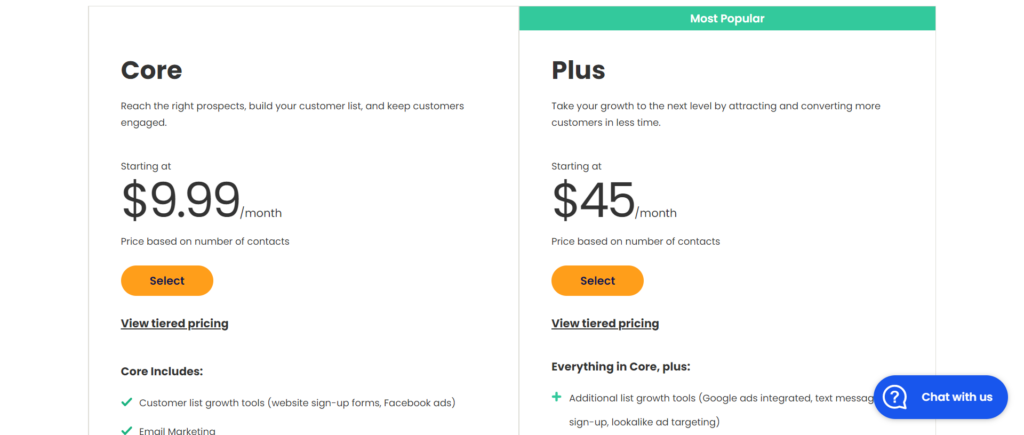Click Email Marketing feature text
1024x435 pixels.
(177, 431)
